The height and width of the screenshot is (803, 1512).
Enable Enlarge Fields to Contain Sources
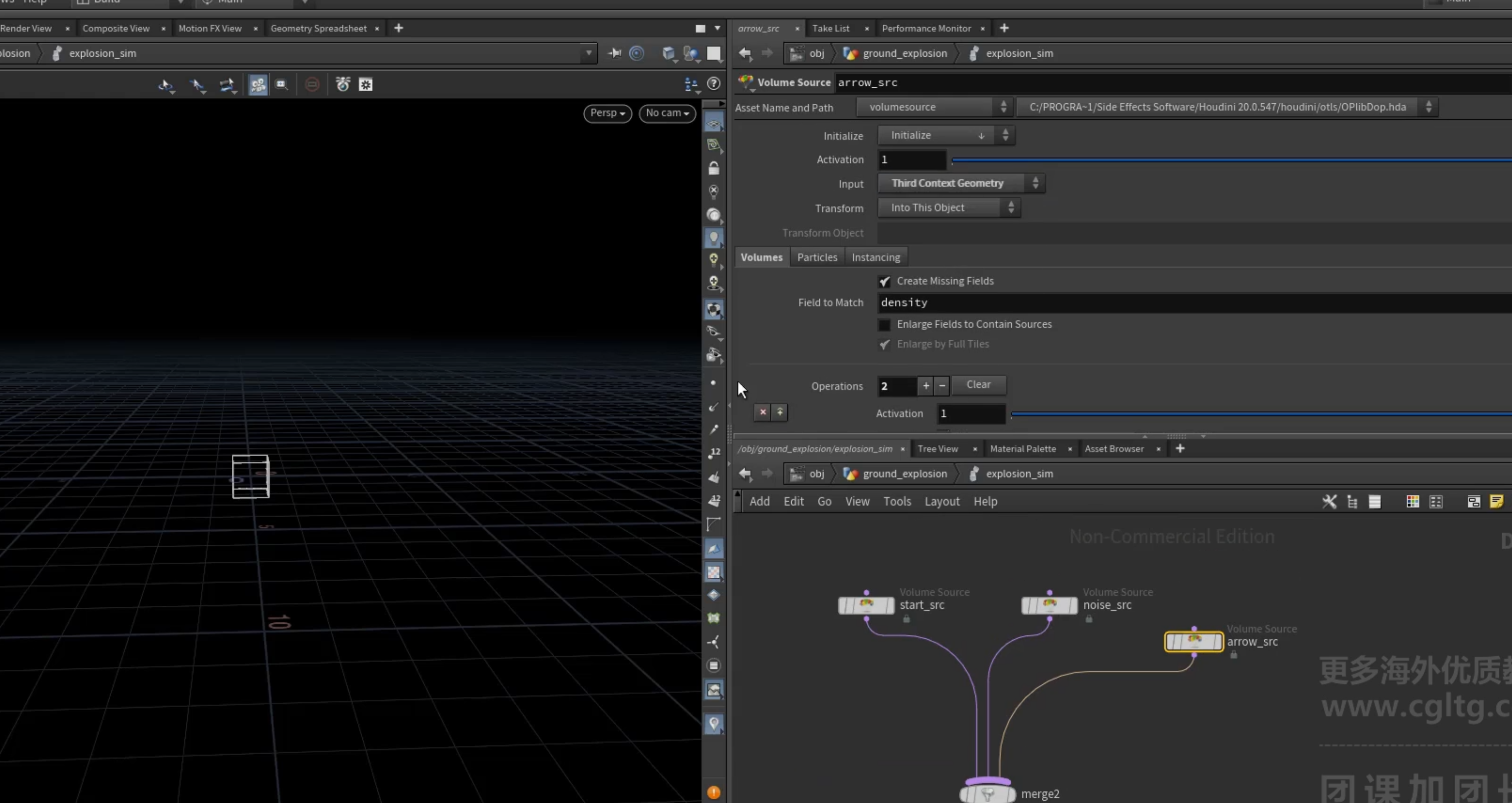(x=884, y=325)
